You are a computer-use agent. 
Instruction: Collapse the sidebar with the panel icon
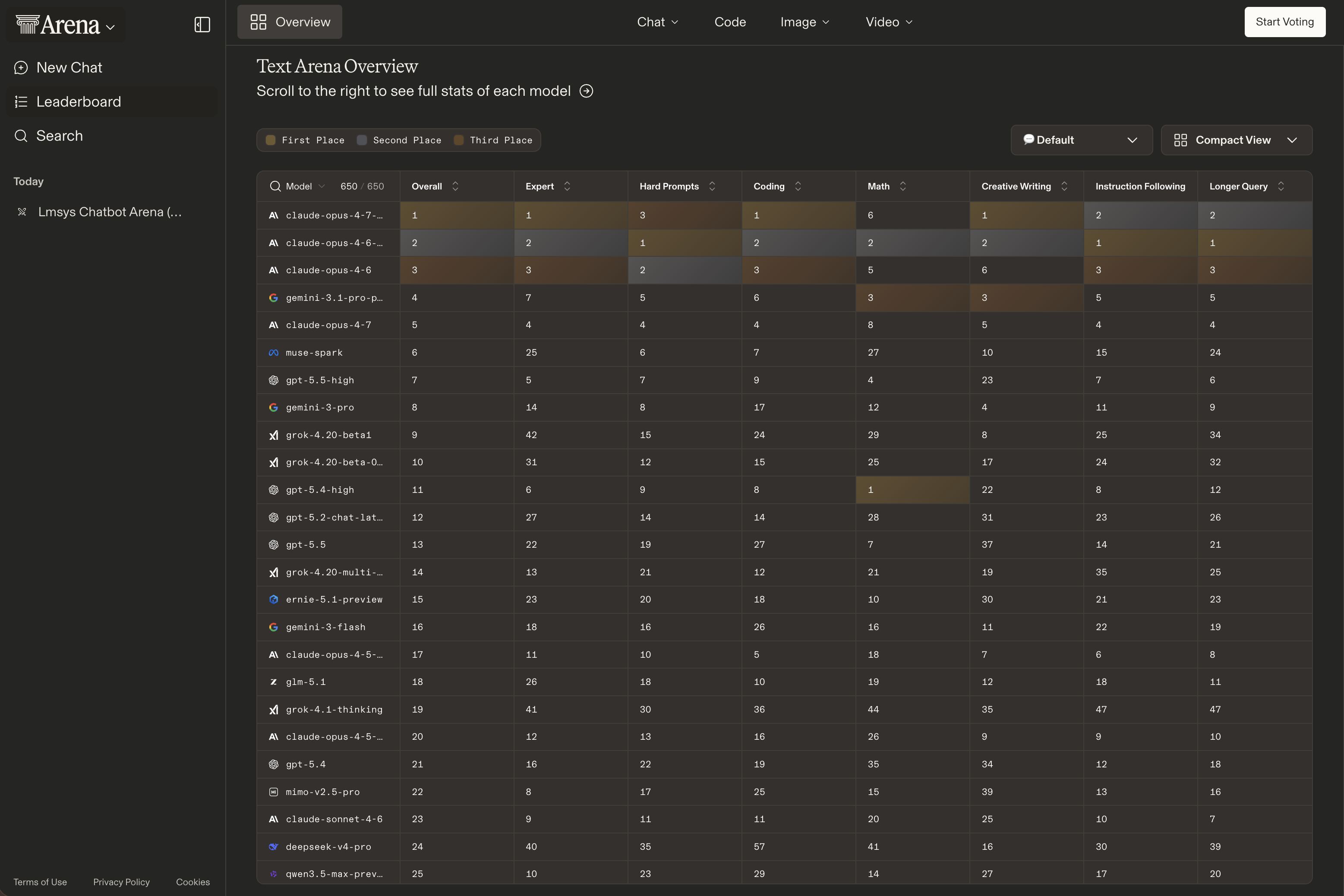click(202, 25)
